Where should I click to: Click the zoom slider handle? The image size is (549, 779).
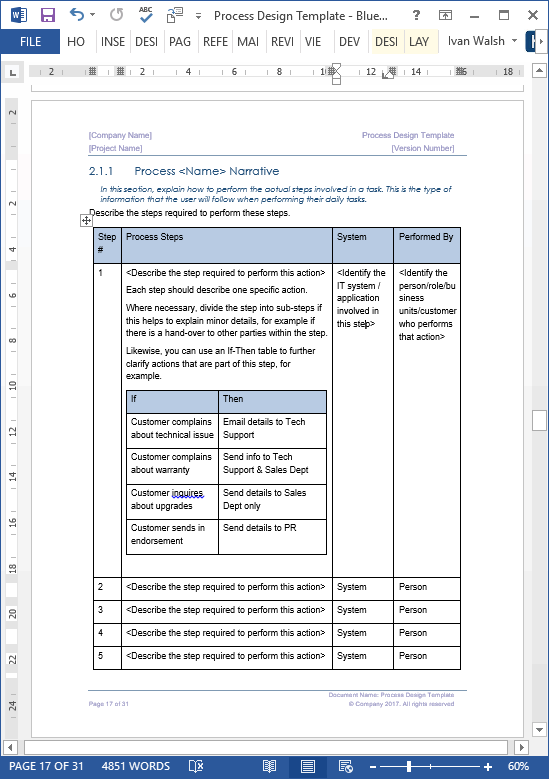(408, 767)
